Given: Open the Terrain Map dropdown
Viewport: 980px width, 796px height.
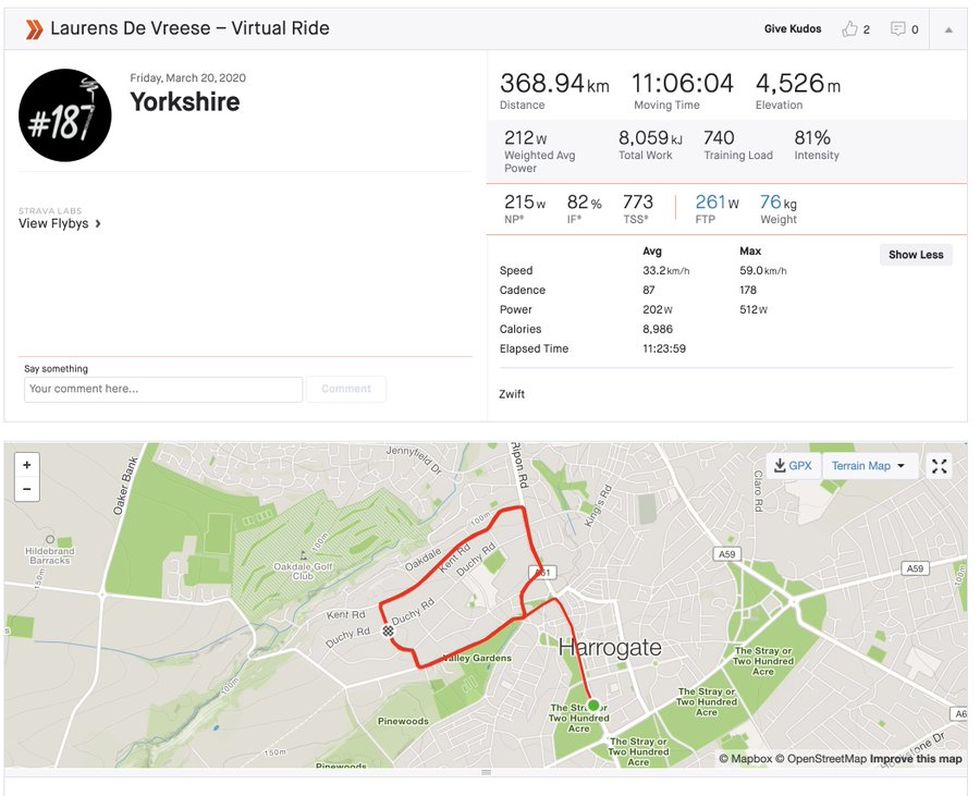Looking at the screenshot, I should click(869, 466).
